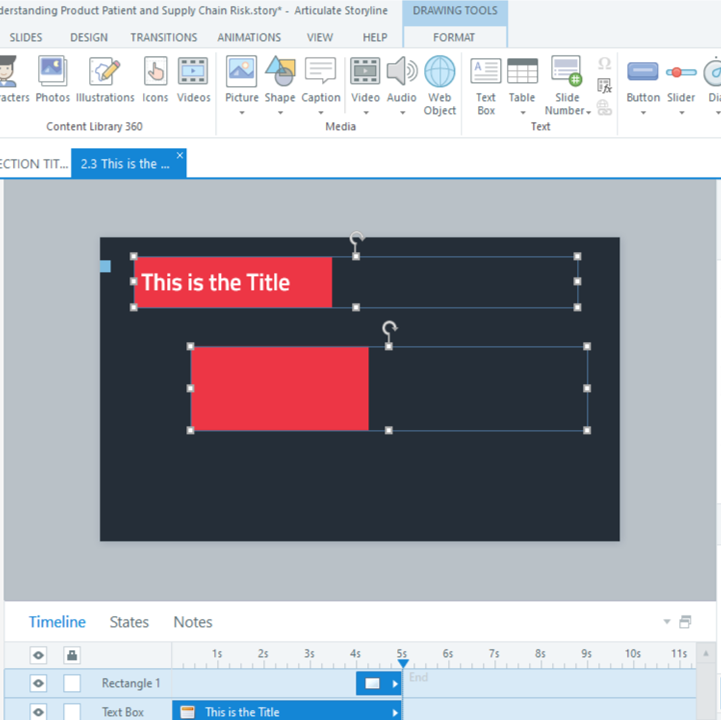Select the lower red rectangle on slide

[x=280, y=389]
